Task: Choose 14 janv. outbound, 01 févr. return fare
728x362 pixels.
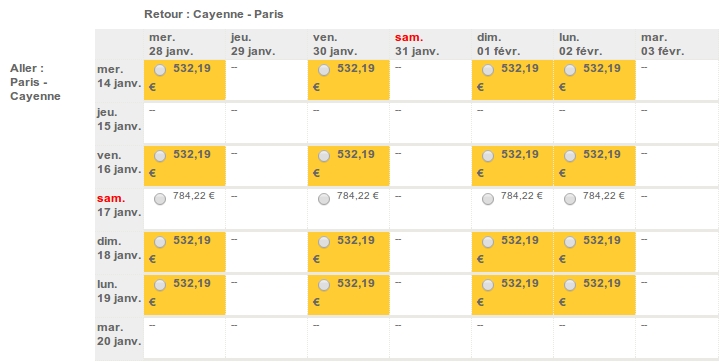Action: [x=488, y=70]
